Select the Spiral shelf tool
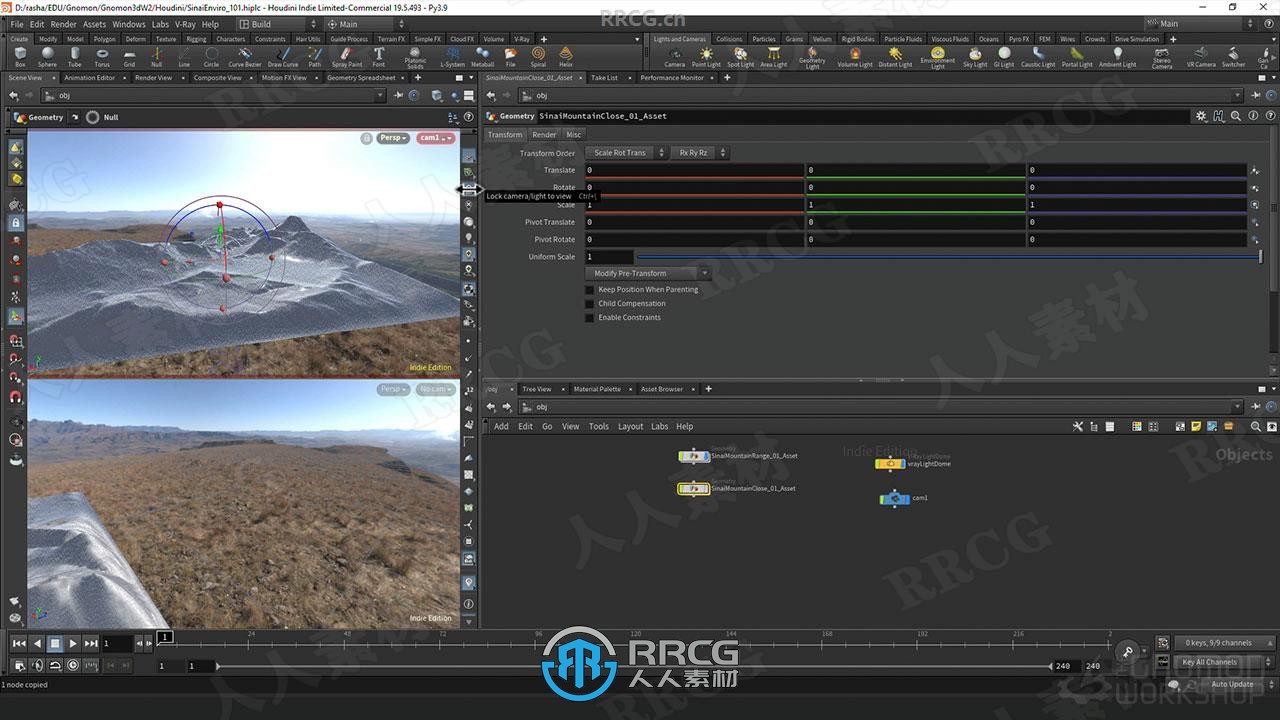The width and height of the screenshot is (1280, 720). [x=538, y=56]
